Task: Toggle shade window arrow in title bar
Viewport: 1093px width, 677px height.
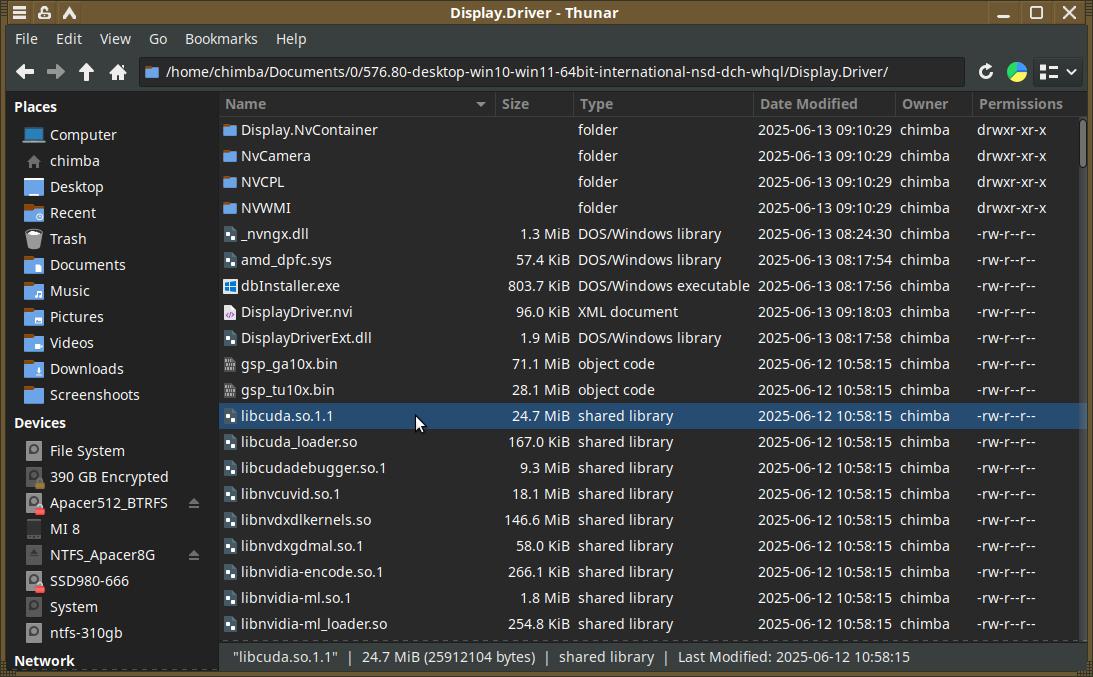Action: point(69,13)
